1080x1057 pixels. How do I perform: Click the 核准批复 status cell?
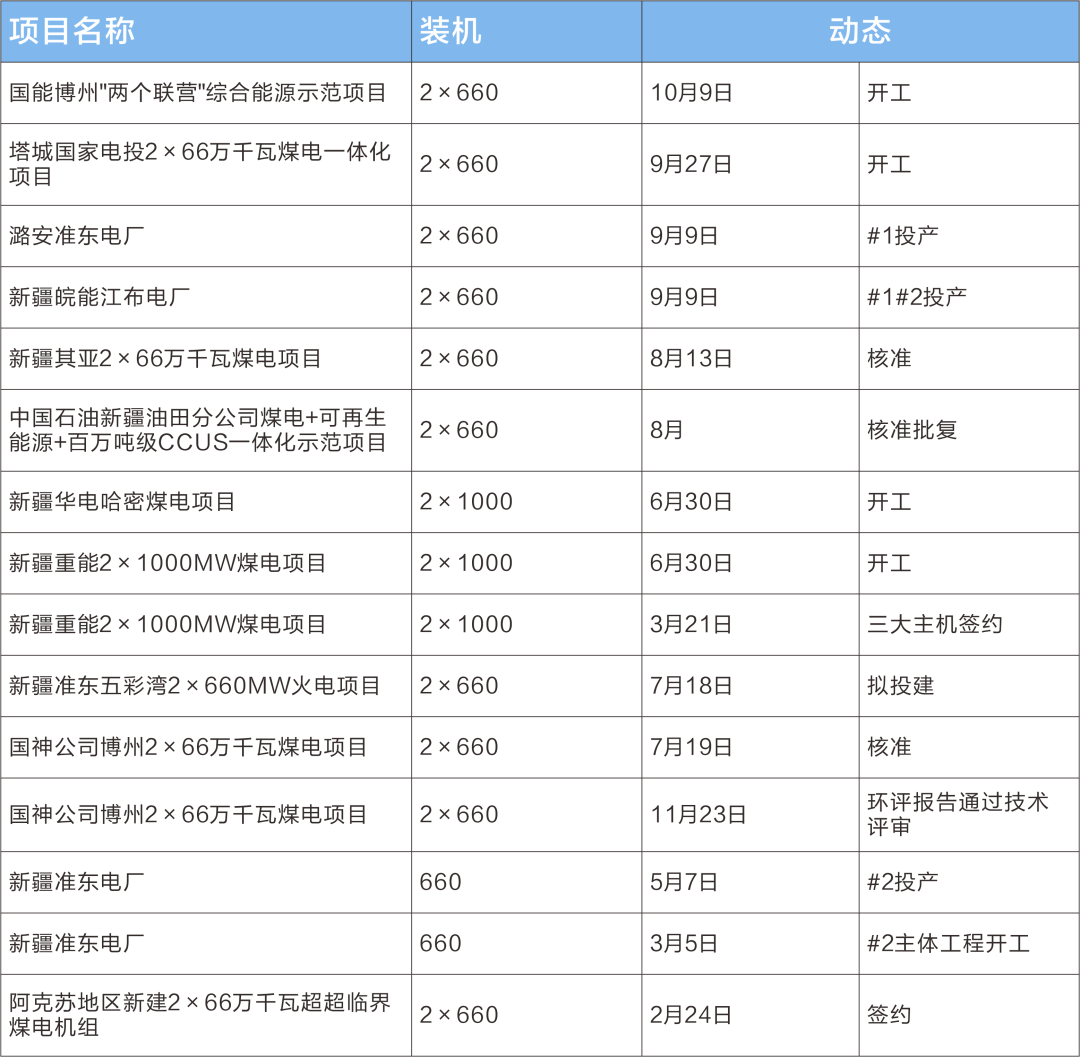pos(969,430)
